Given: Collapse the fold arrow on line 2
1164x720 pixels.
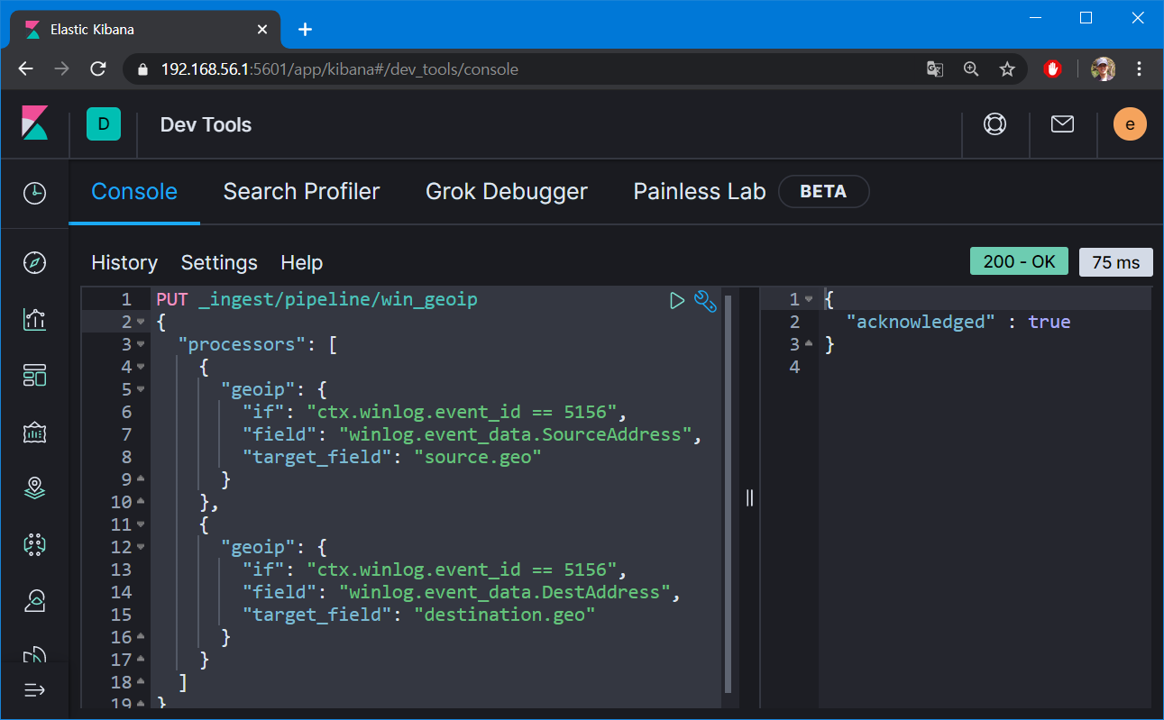Looking at the screenshot, I should [140, 321].
